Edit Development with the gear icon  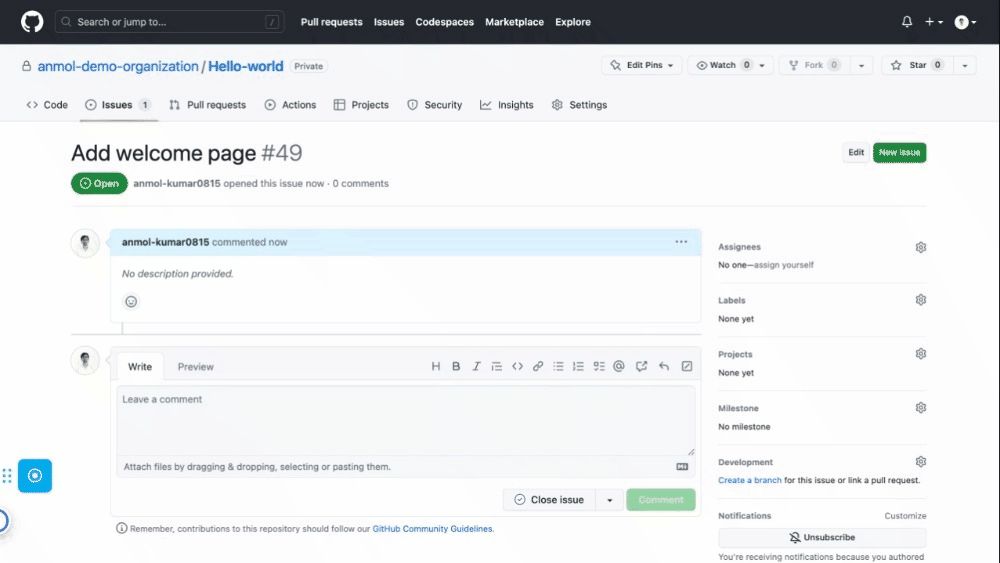coord(920,462)
